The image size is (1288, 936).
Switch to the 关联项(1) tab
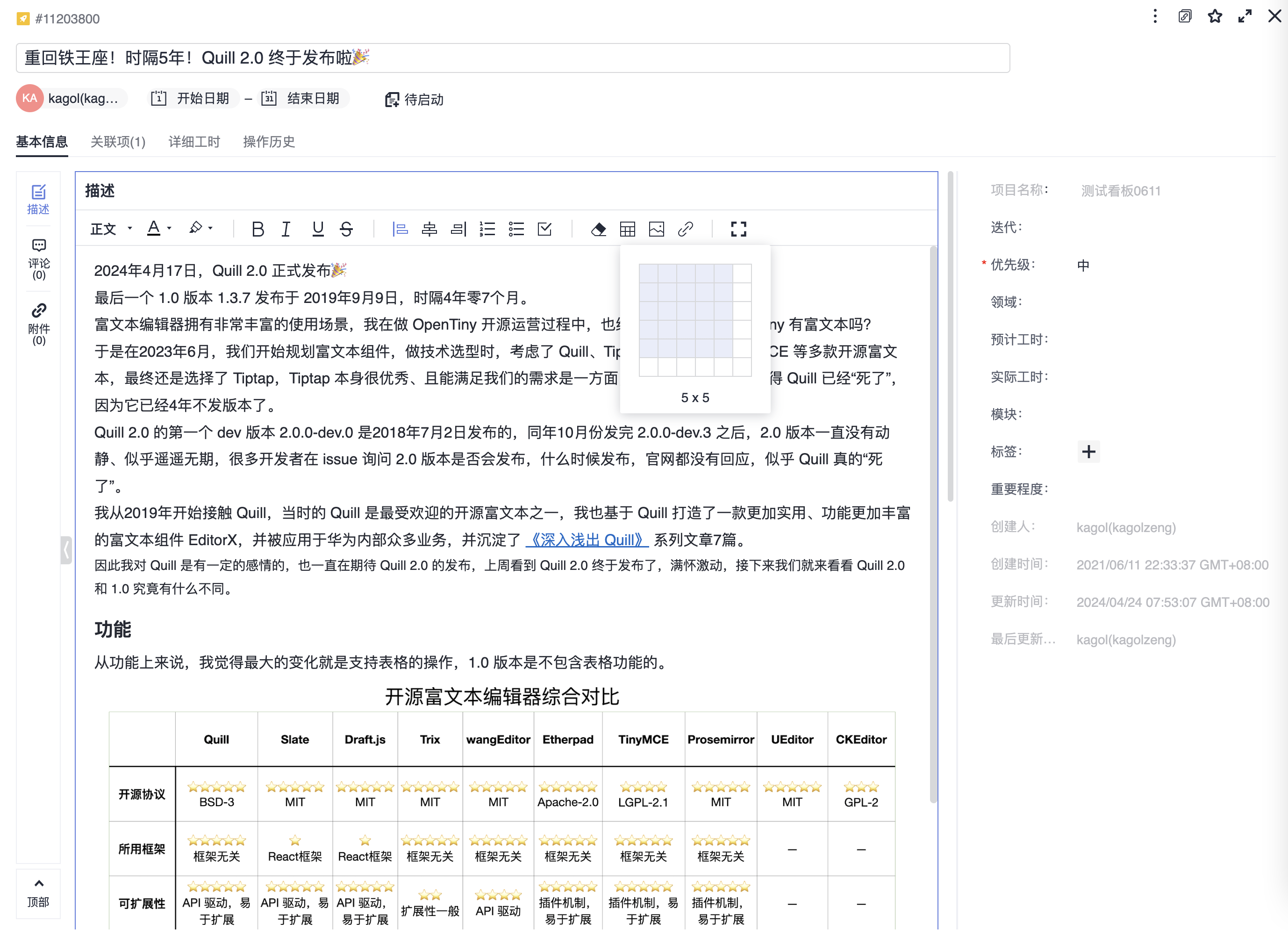[x=118, y=141]
